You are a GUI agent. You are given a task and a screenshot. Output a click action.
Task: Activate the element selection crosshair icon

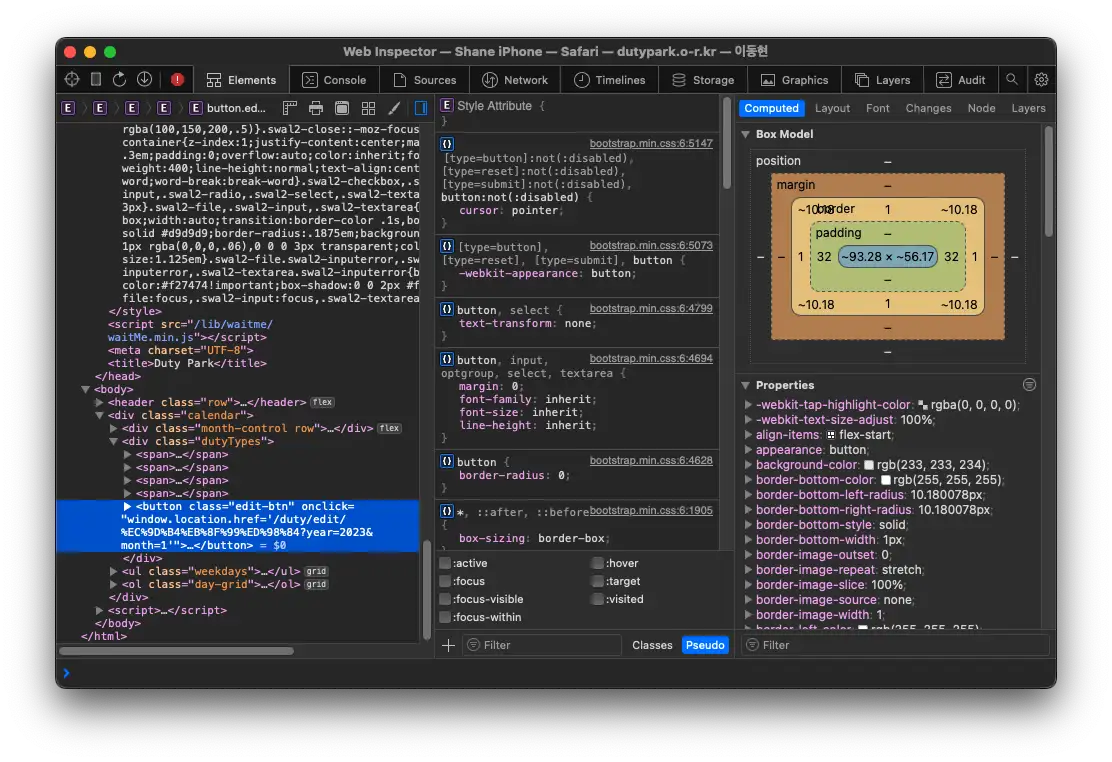(72, 79)
